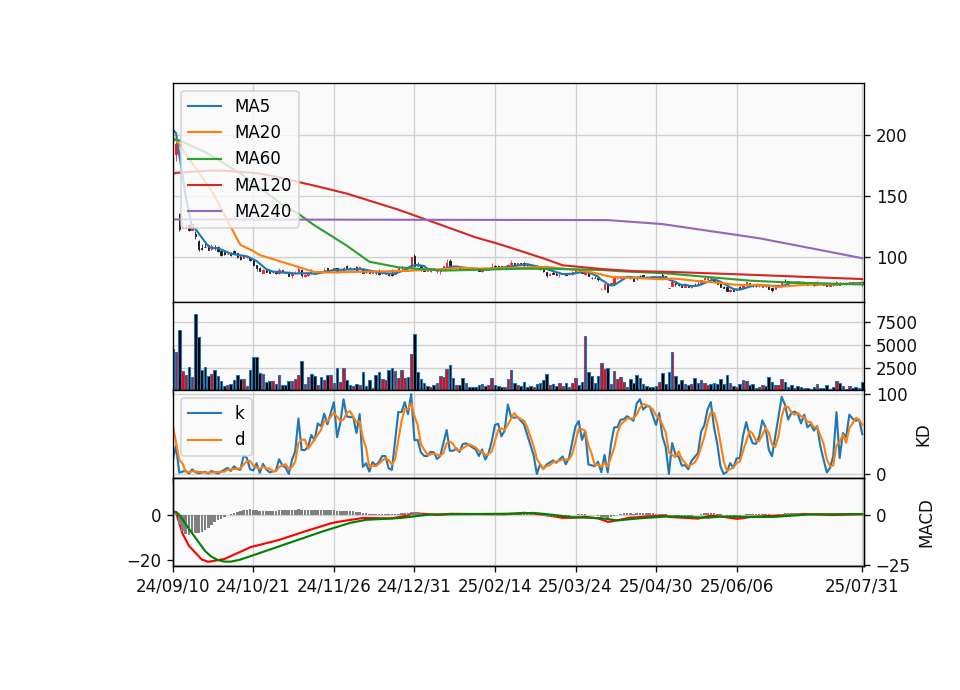The height and width of the screenshot is (690, 960).
Task: Click the KD axis title
Action: [923, 437]
